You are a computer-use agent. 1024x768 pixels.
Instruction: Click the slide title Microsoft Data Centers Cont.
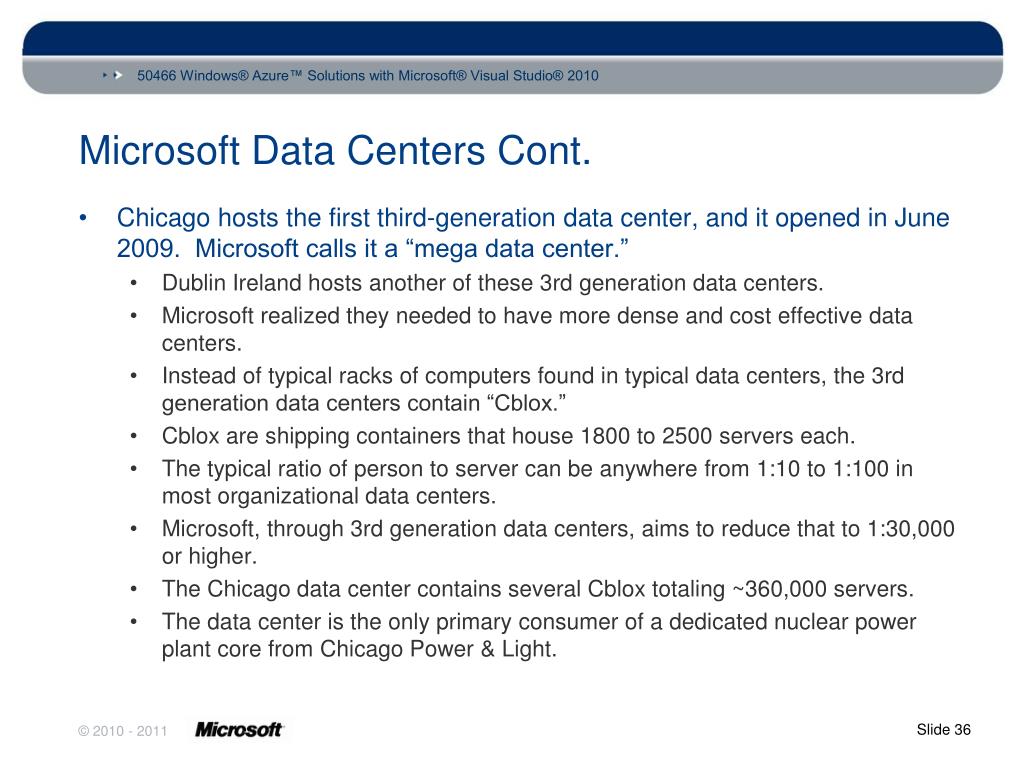pyautogui.click(x=335, y=151)
